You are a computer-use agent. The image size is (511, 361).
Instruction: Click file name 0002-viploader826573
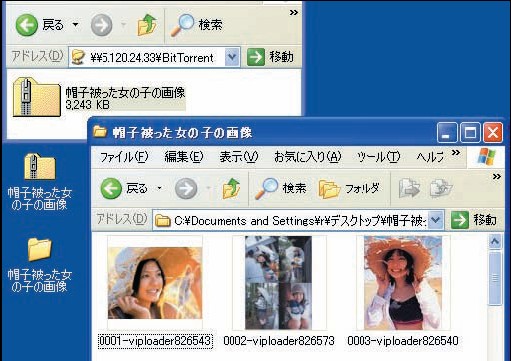coord(279,341)
